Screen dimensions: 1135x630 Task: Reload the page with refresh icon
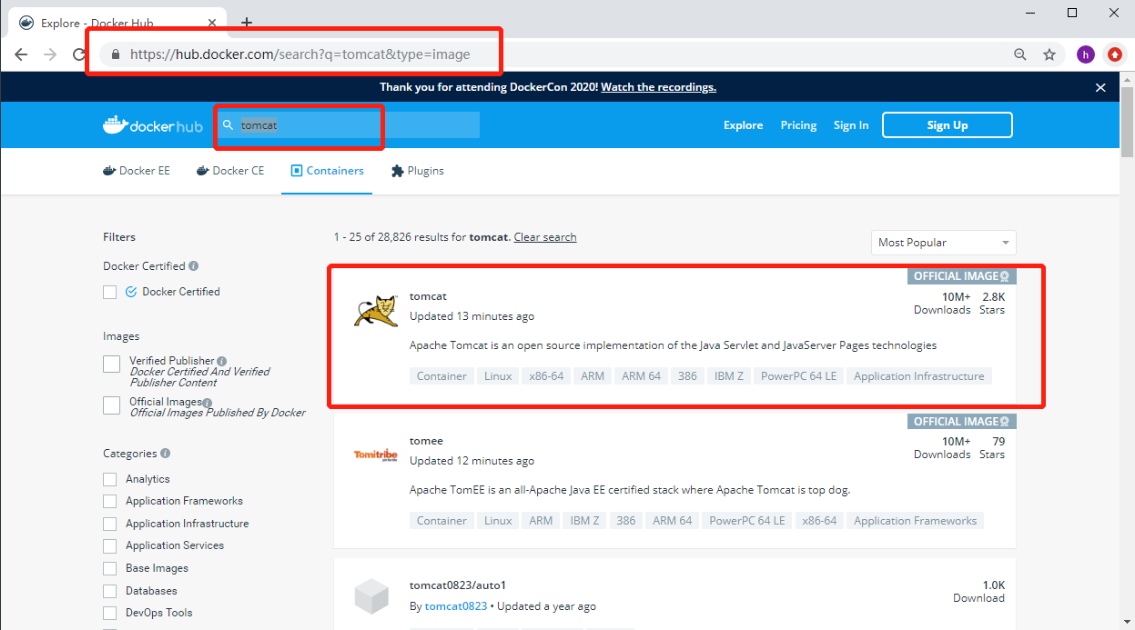[79, 54]
